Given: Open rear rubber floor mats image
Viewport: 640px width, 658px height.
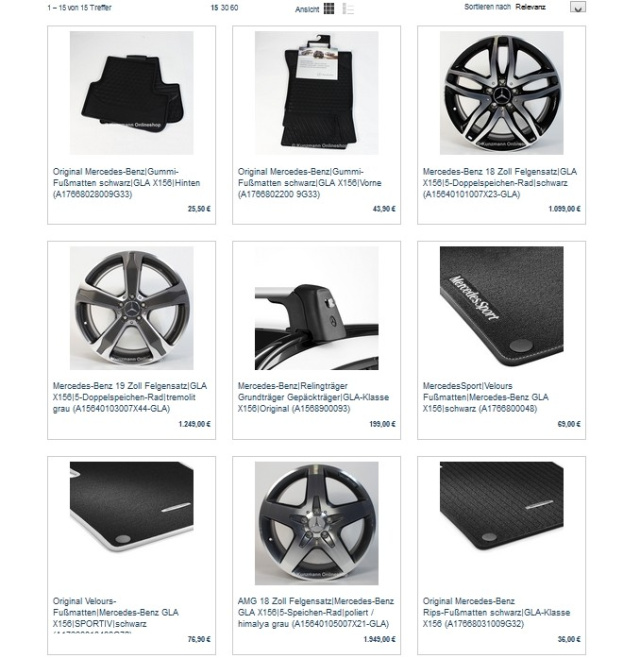Looking at the screenshot, I should (131, 93).
